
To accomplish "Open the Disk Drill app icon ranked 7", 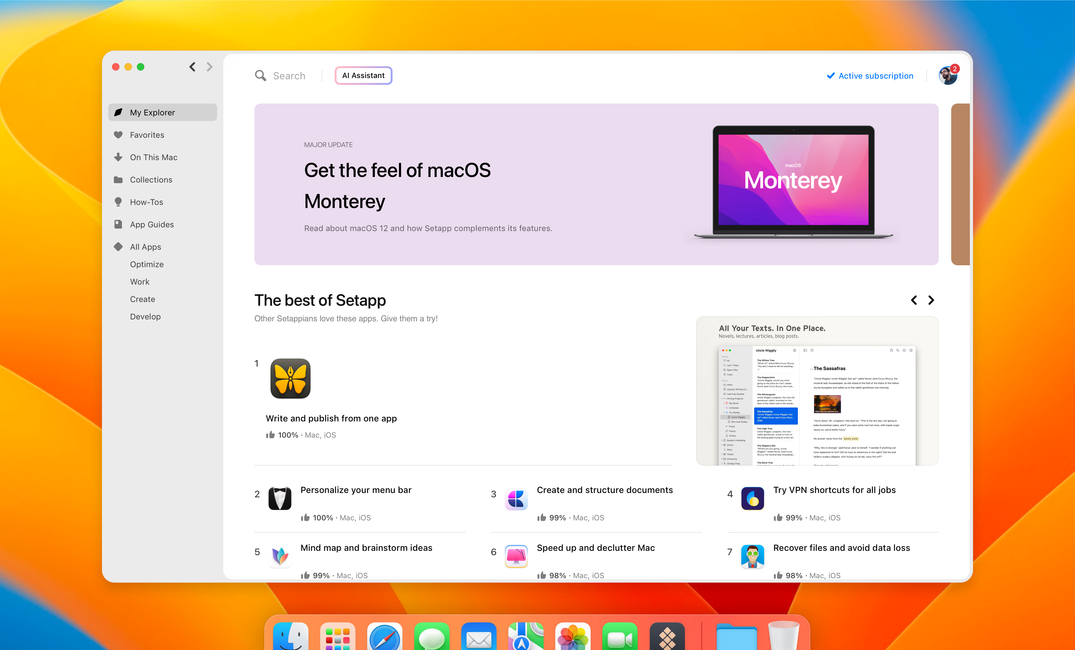I will point(753,556).
